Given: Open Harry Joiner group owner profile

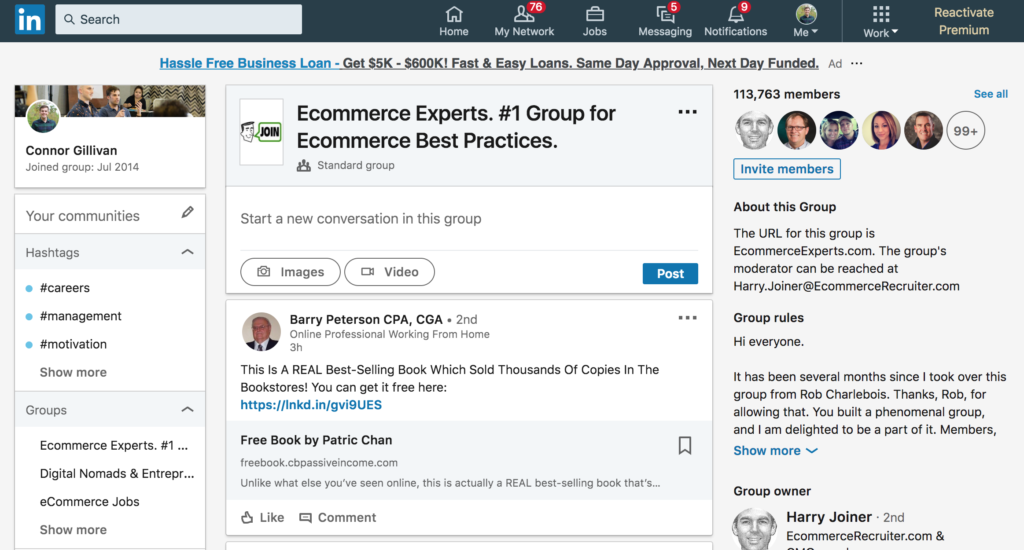Looking at the screenshot, I should coord(829,517).
